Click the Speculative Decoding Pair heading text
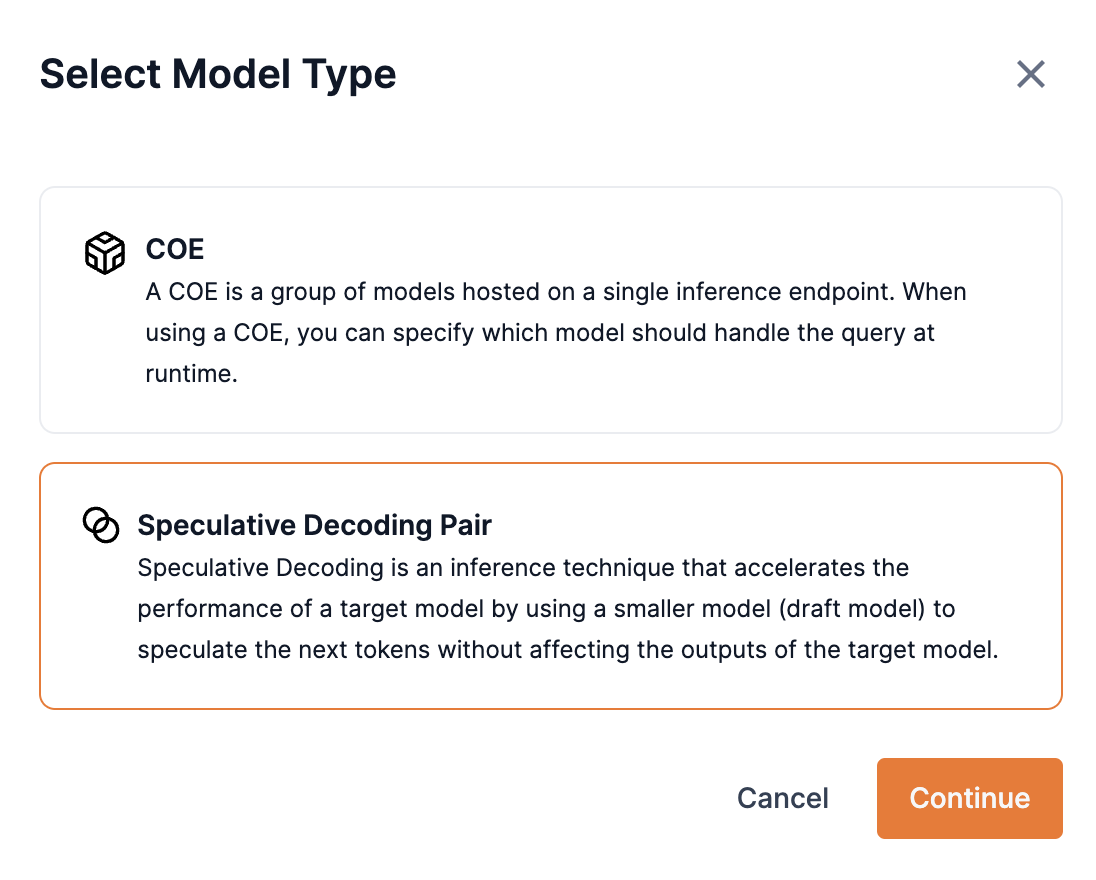This screenshot has width=1096, height=880. (x=314, y=524)
